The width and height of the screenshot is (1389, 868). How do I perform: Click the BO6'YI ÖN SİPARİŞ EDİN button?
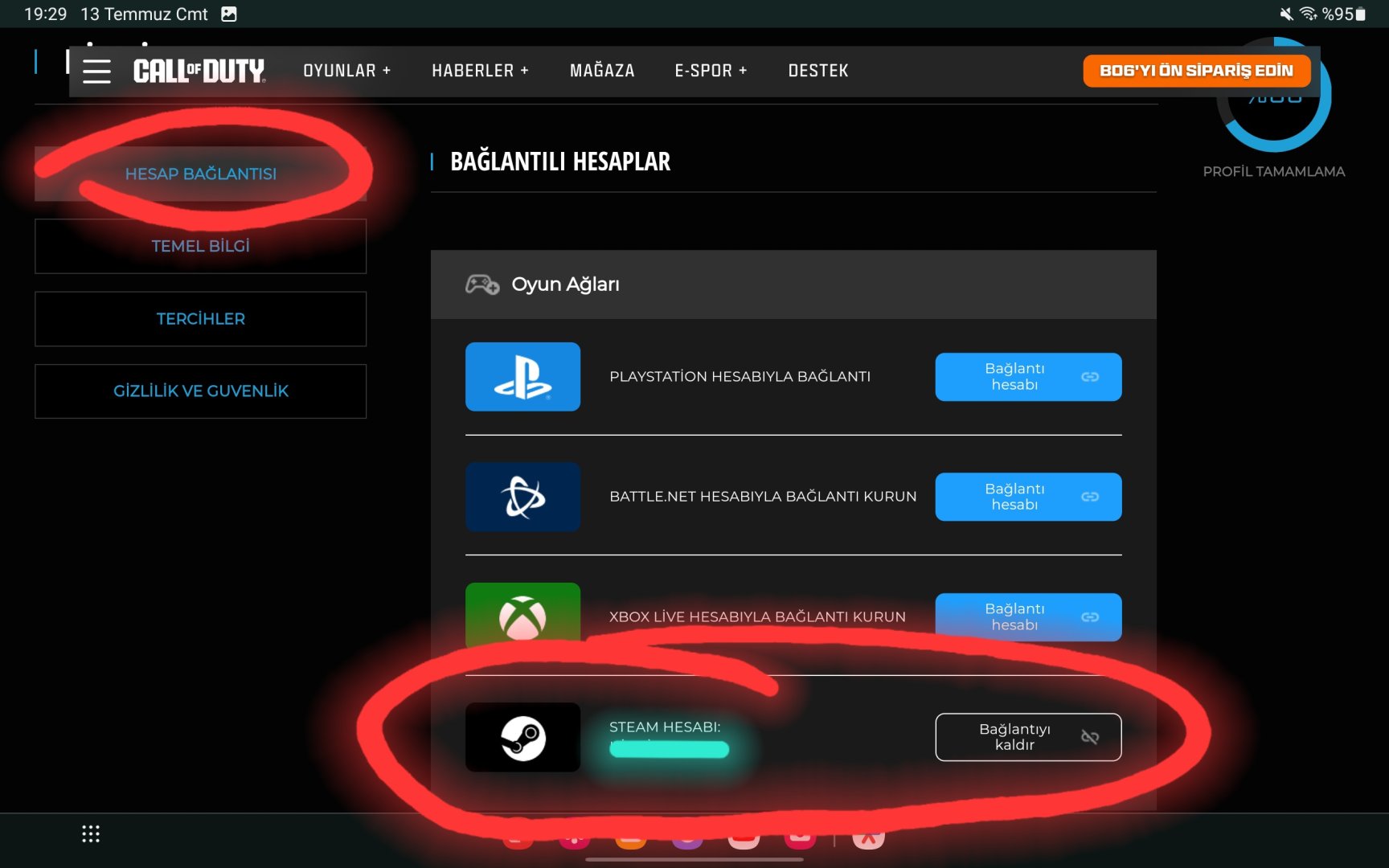1197,71
